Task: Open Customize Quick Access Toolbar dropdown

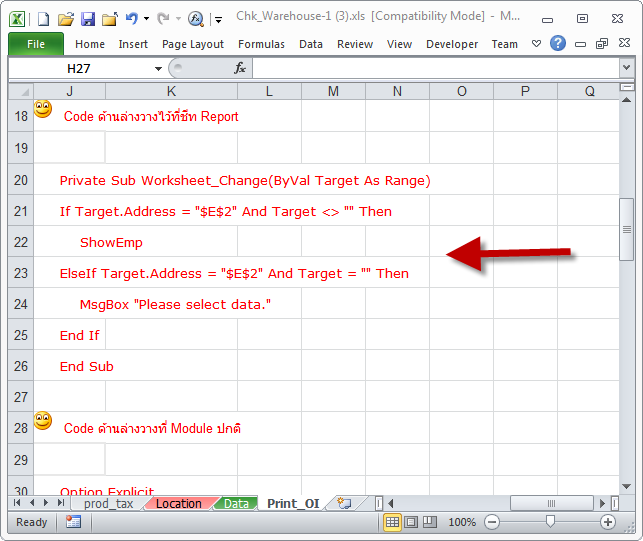Action: coord(218,18)
